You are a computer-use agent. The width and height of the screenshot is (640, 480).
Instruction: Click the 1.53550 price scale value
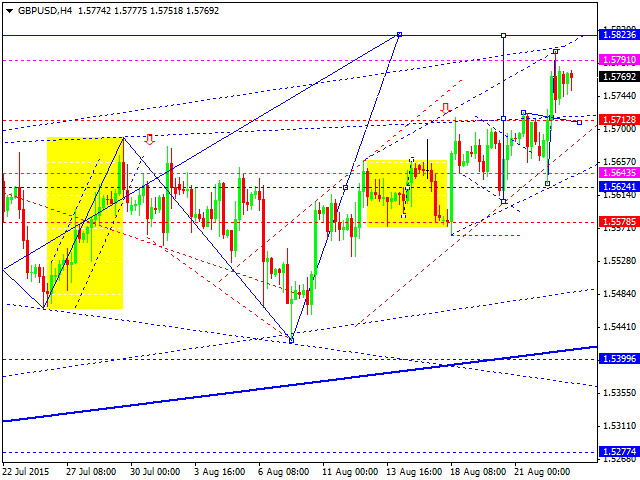(620, 393)
